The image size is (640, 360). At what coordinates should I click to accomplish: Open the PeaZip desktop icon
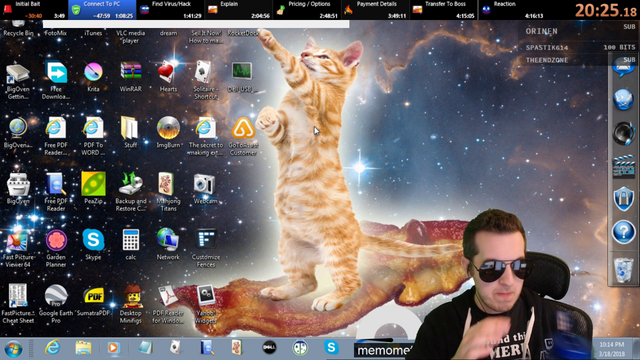coord(93,184)
